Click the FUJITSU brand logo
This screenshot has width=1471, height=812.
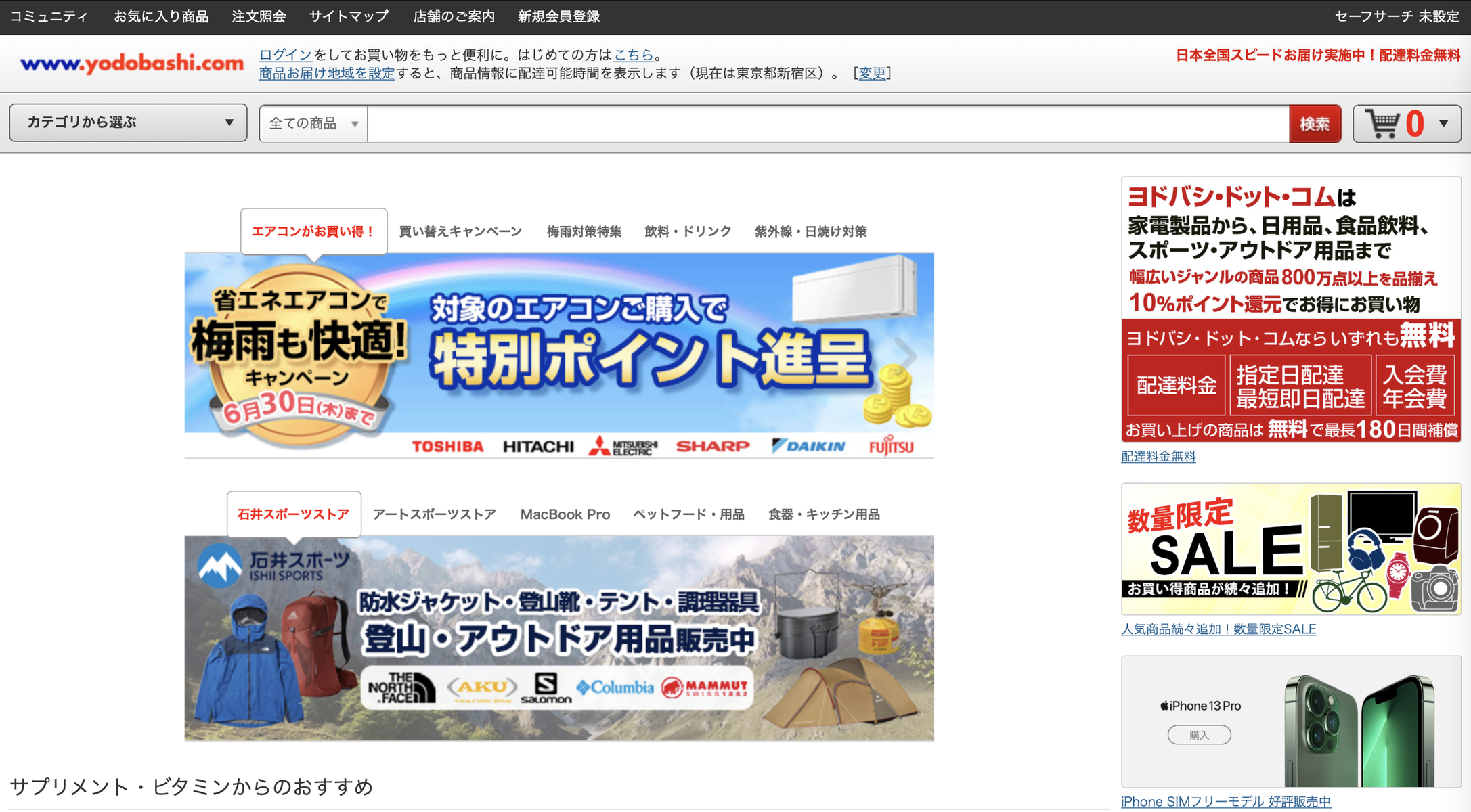[x=892, y=446]
